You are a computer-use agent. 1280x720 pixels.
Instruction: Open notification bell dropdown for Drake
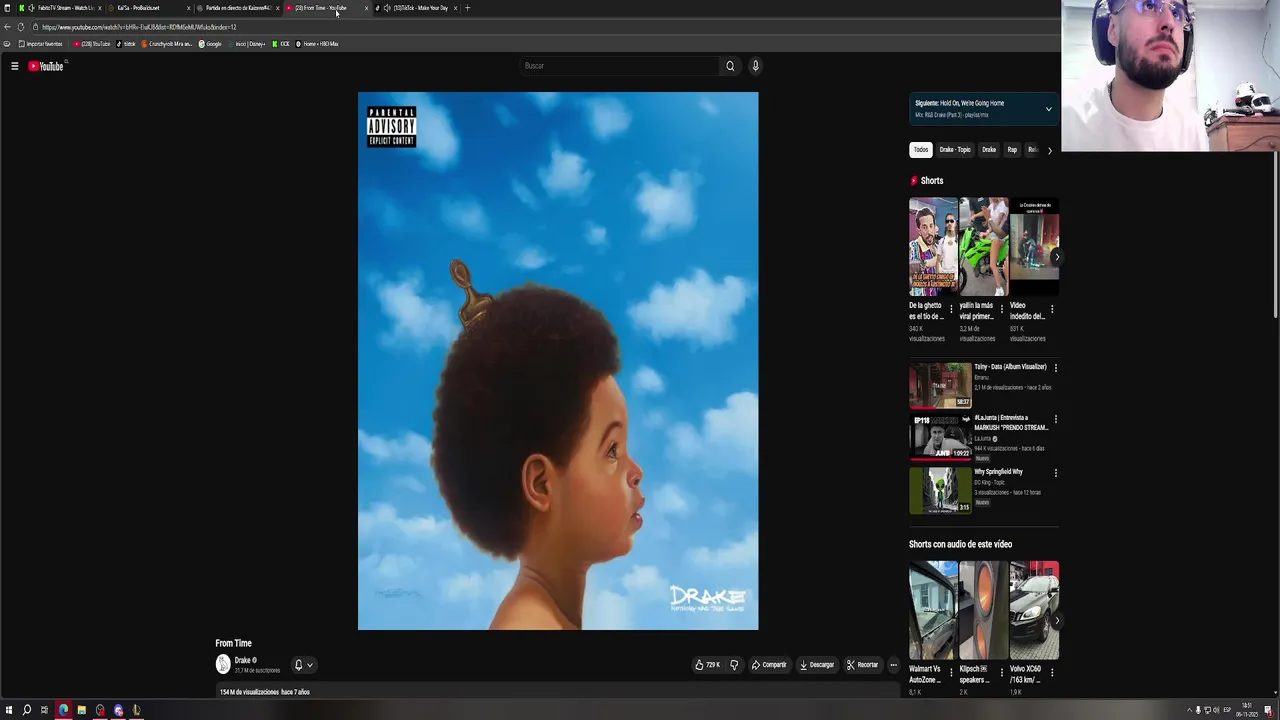click(x=303, y=665)
